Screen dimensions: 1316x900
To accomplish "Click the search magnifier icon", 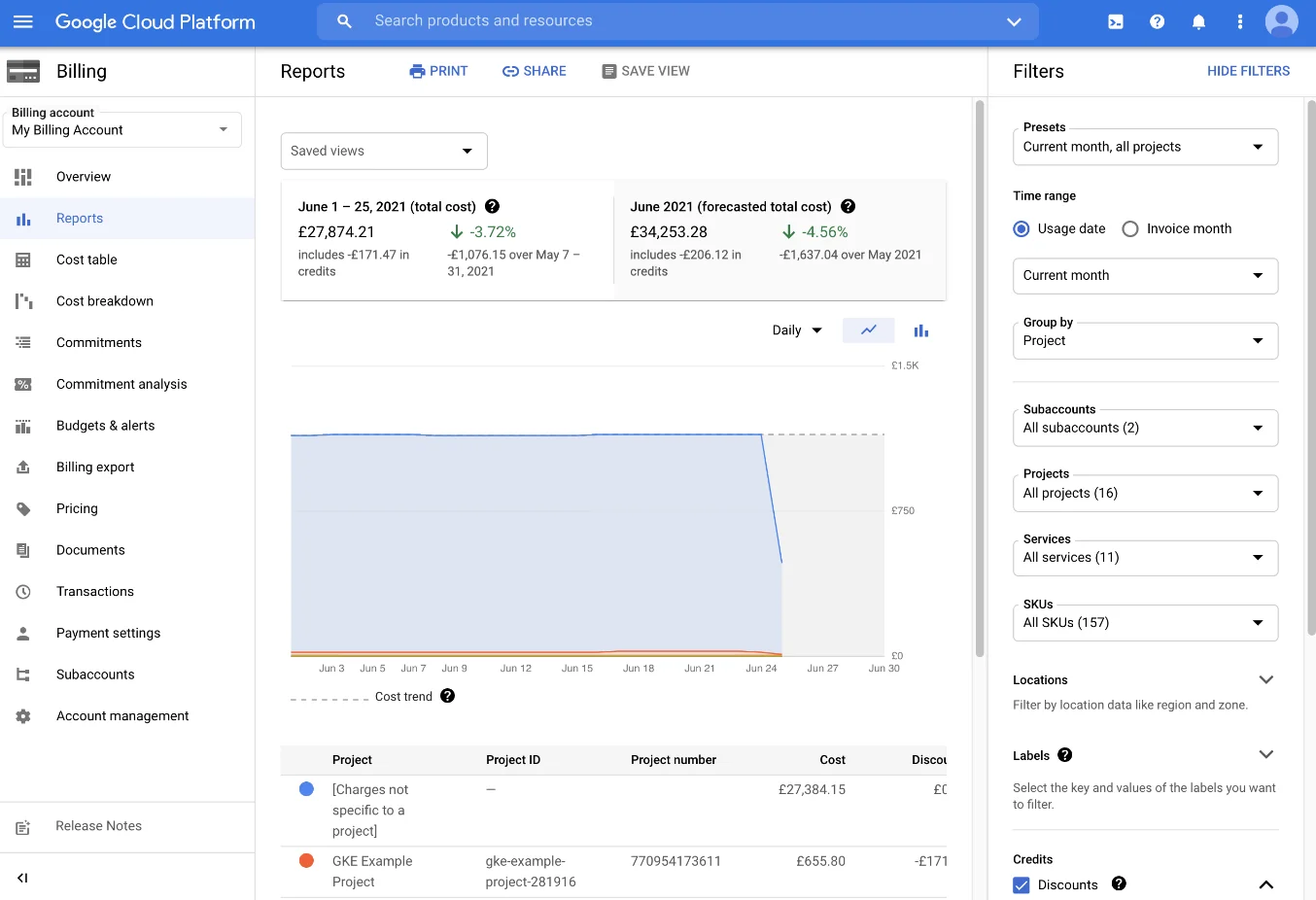I will (344, 21).
